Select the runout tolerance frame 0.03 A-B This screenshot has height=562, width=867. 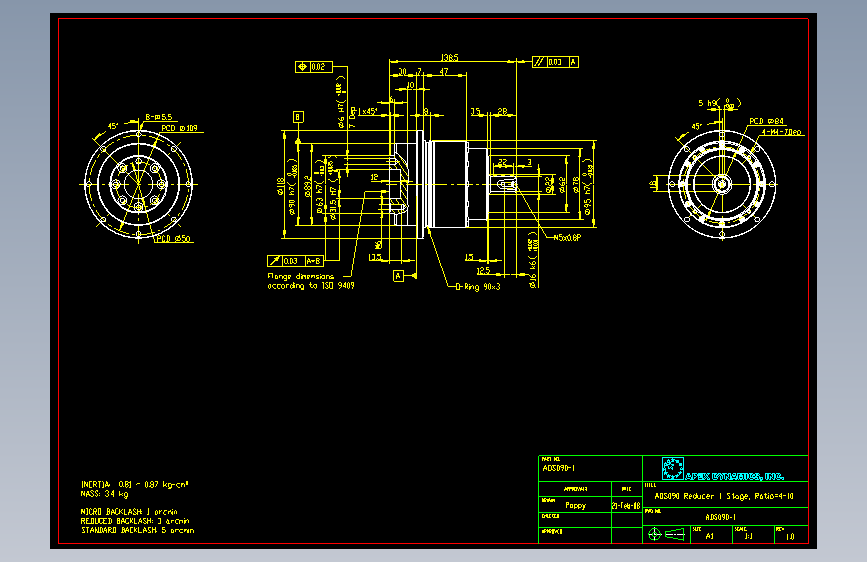(x=295, y=261)
